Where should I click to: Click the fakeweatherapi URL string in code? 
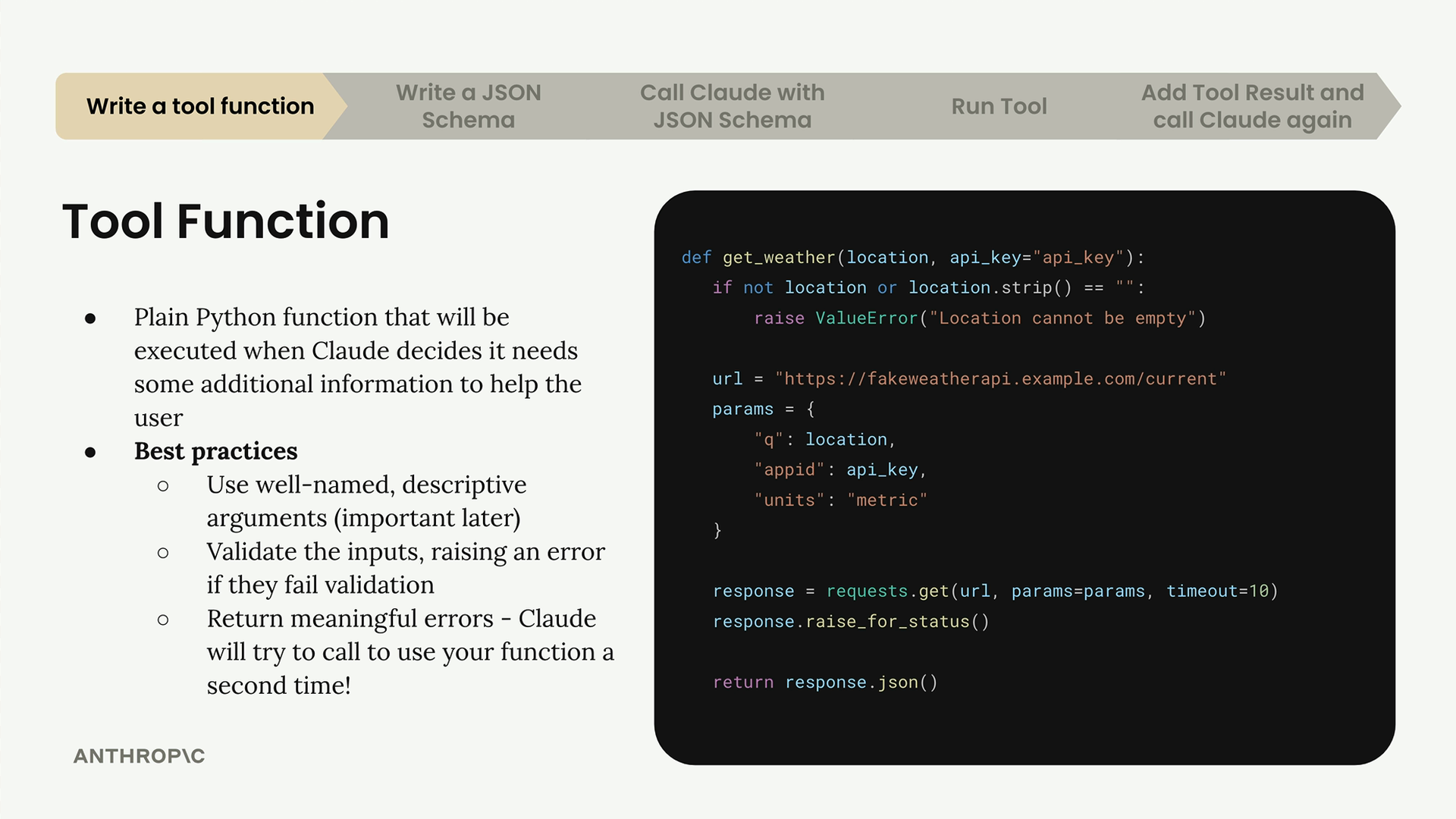(1000, 379)
